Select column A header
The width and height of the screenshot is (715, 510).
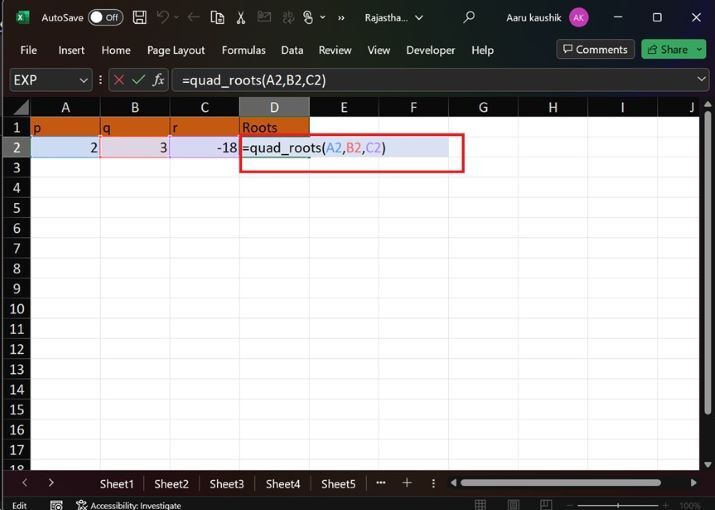click(x=66, y=107)
